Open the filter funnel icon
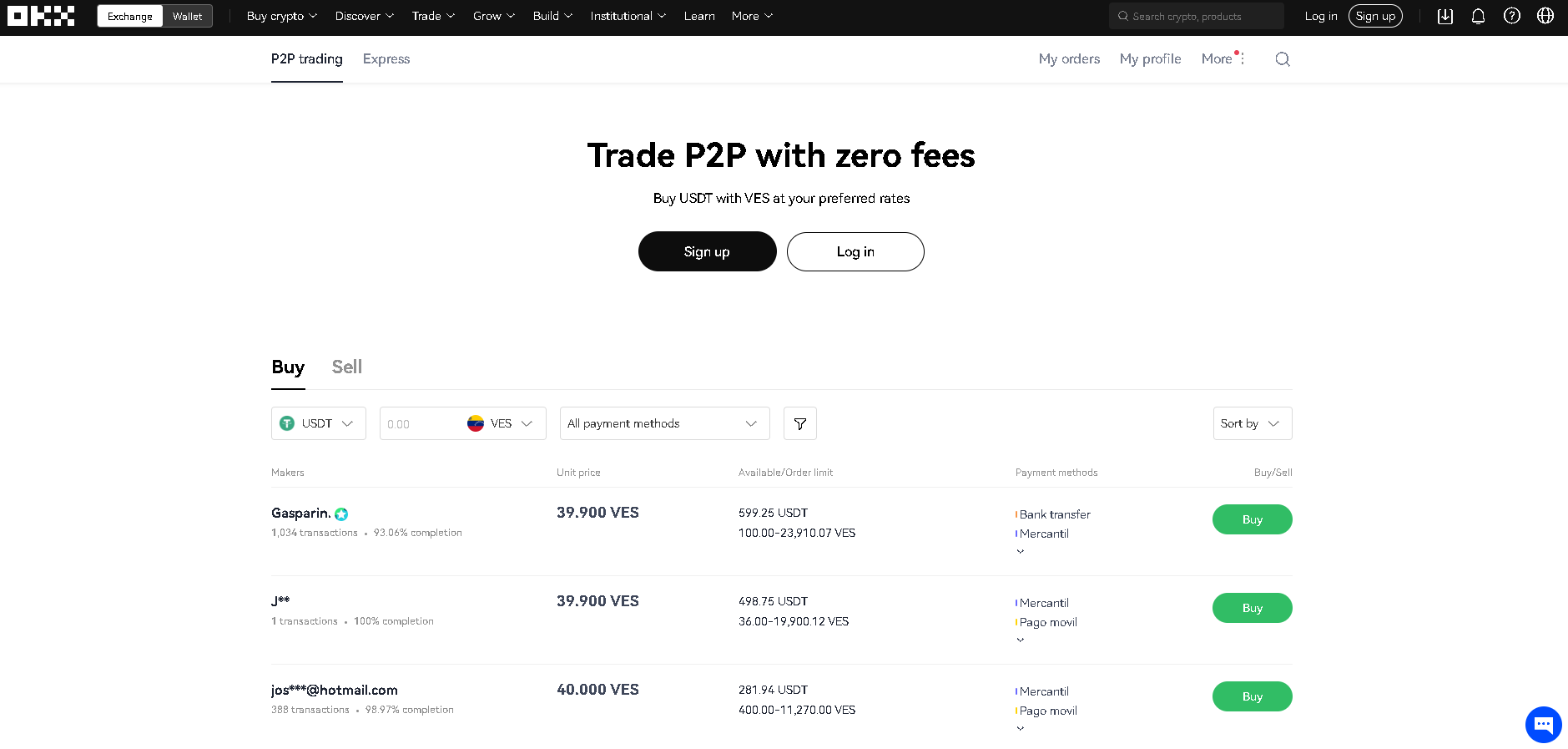The height and width of the screenshot is (749, 1568). pyautogui.click(x=800, y=423)
